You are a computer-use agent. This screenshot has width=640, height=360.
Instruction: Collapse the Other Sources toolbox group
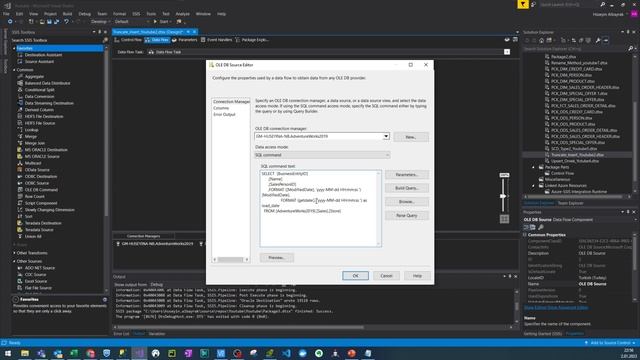pos(14,261)
